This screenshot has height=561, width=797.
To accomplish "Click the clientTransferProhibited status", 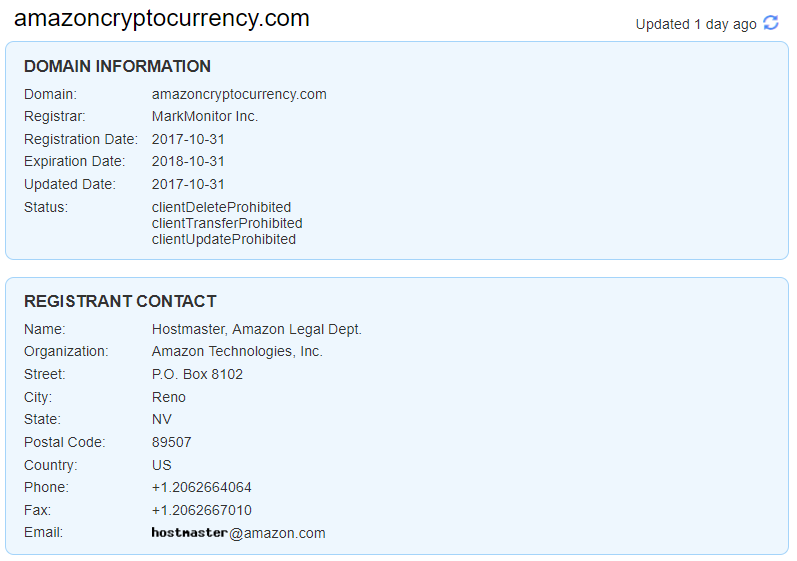I will [x=227, y=223].
